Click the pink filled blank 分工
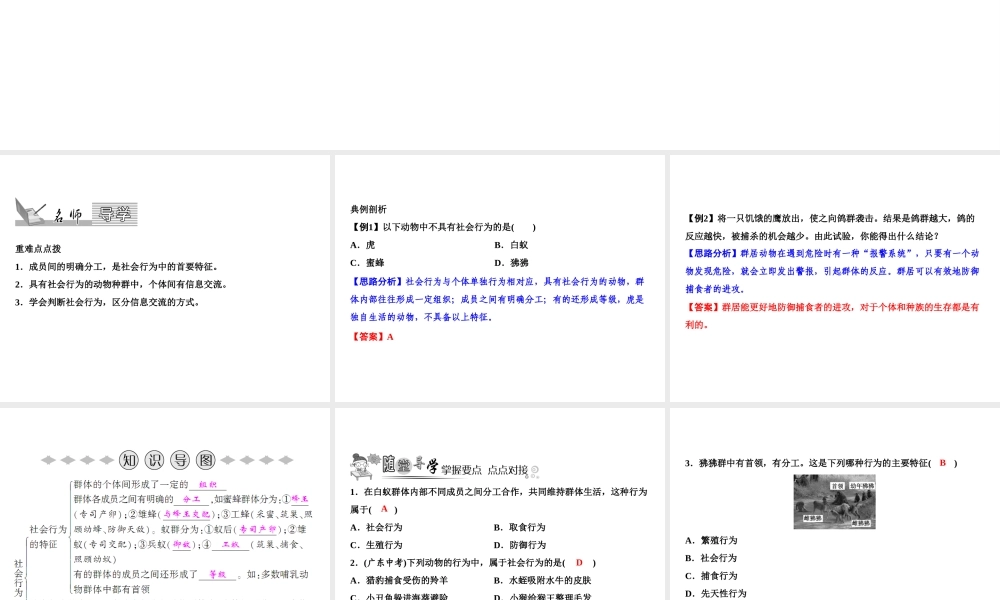The width and height of the screenshot is (1000, 600). (191, 500)
